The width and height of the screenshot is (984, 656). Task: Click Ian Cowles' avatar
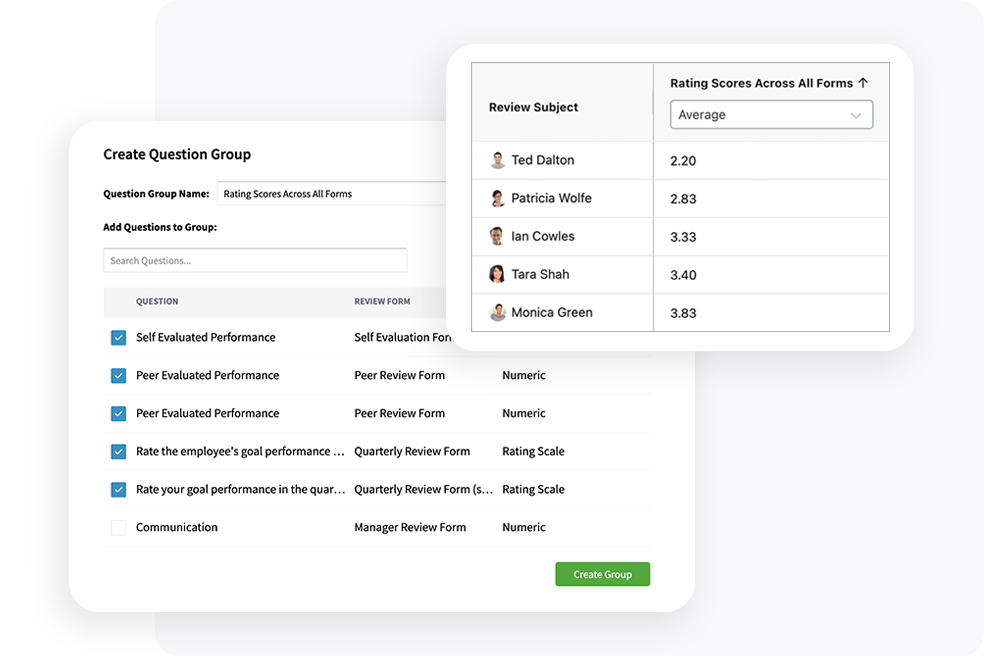click(497, 236)
